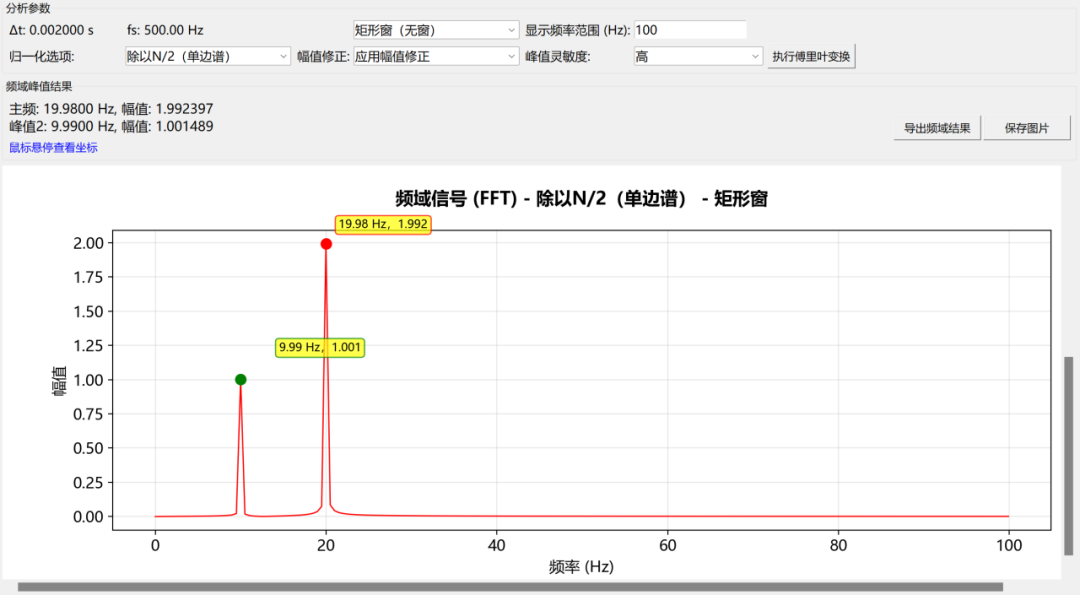Click the red peak marker at 19.98 Hz
Screen dimensions: 1080x595
[326, 244]
